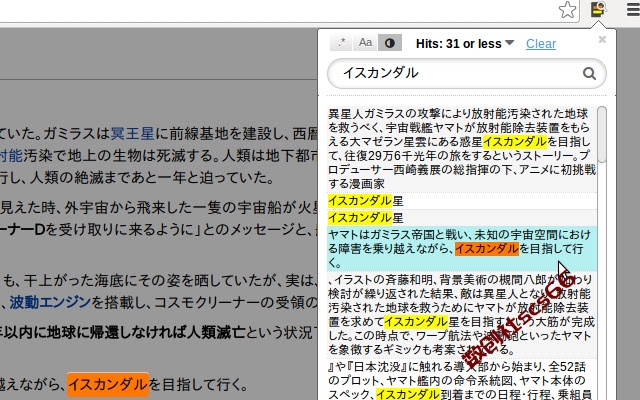The image size is (640, 400).
Task: Bookmark the page with the star icon
Action: [x=567, y=10]
